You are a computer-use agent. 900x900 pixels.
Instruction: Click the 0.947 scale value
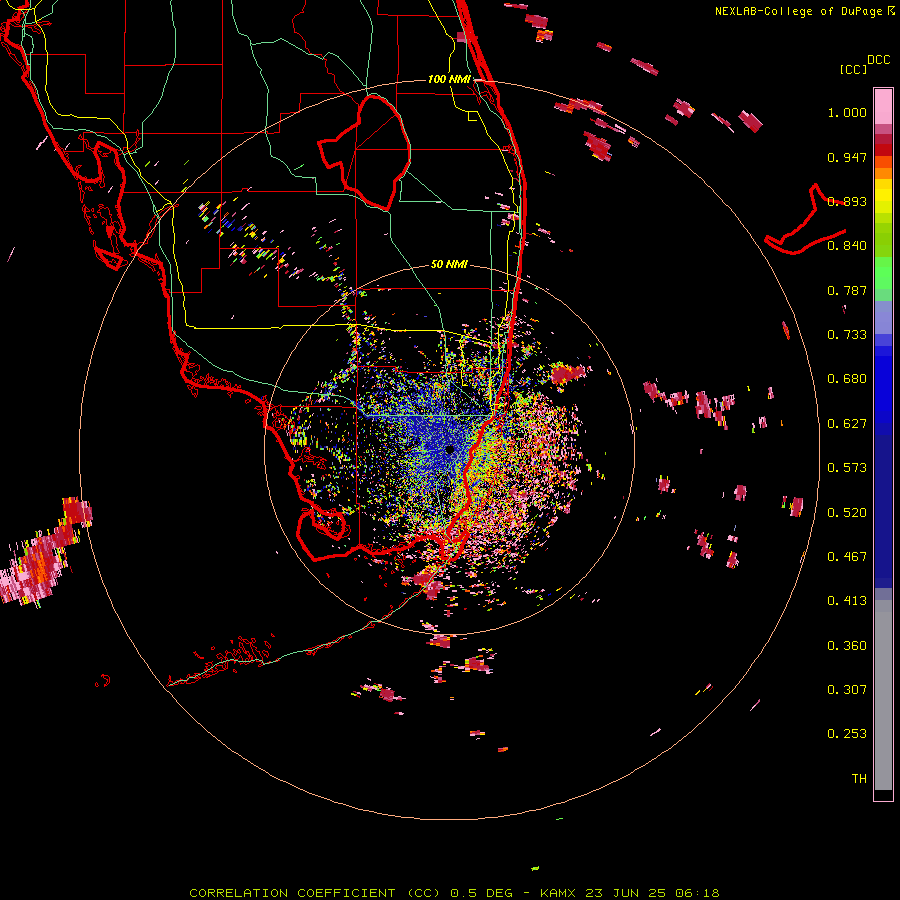coord(847,157)
